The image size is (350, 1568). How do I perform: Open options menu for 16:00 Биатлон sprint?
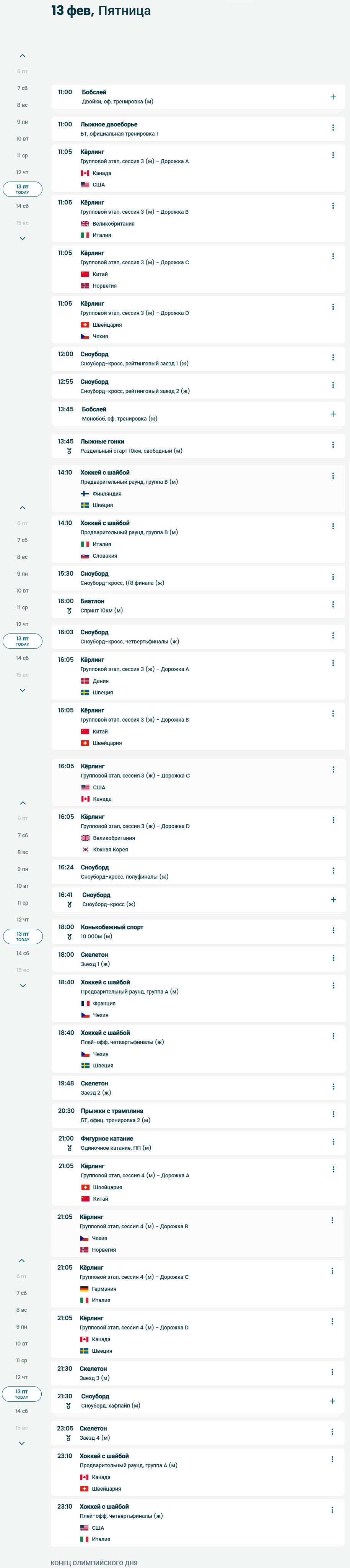[333, 604]
